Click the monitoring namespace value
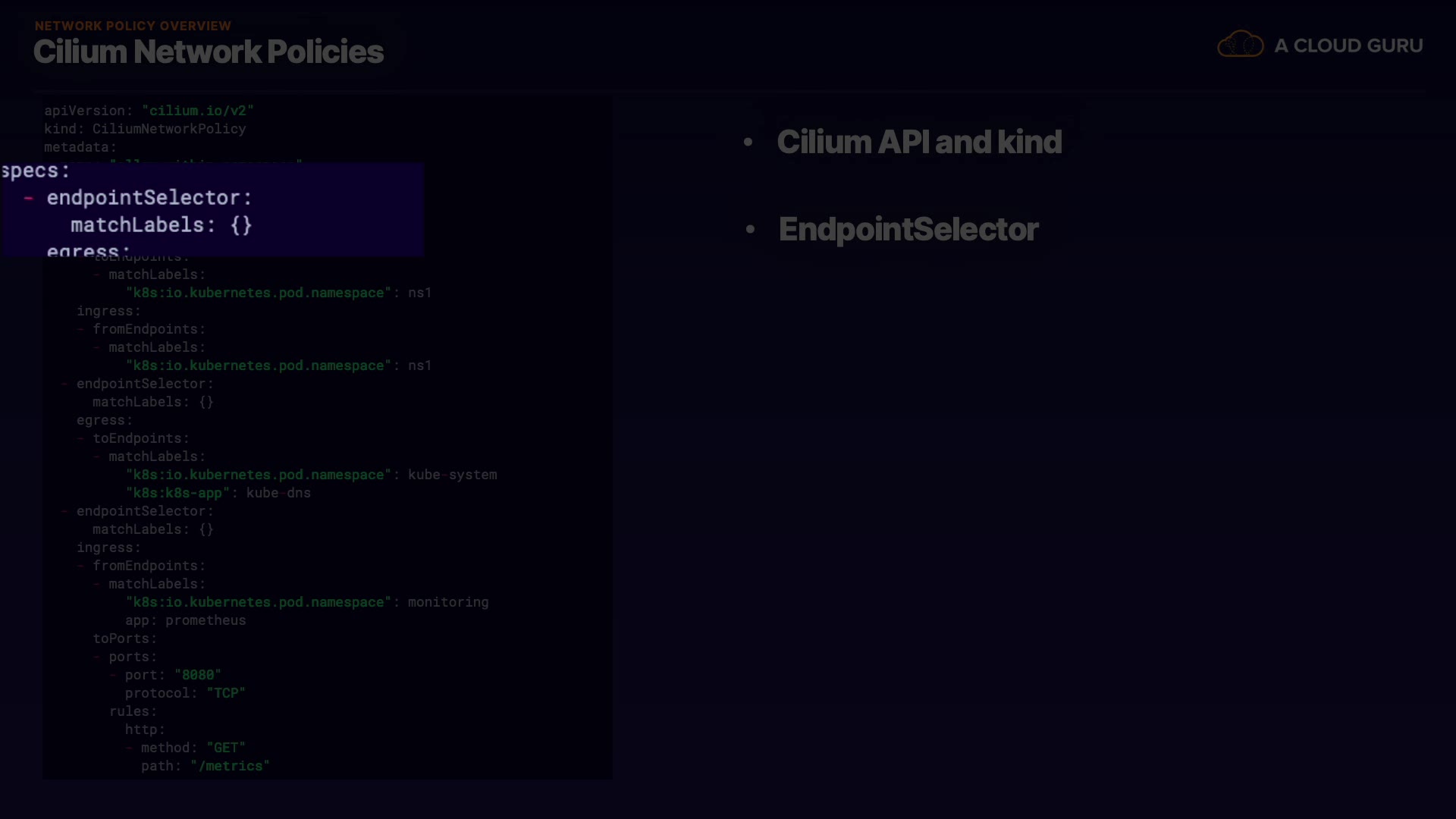The image size is (1456, 819). [x=448, y=602]
